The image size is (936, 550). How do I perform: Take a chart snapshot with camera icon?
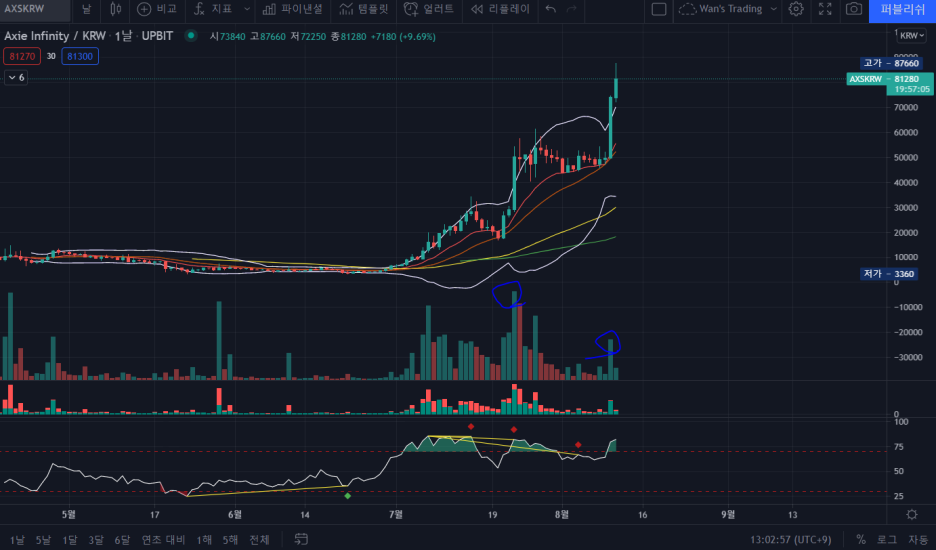854,9
